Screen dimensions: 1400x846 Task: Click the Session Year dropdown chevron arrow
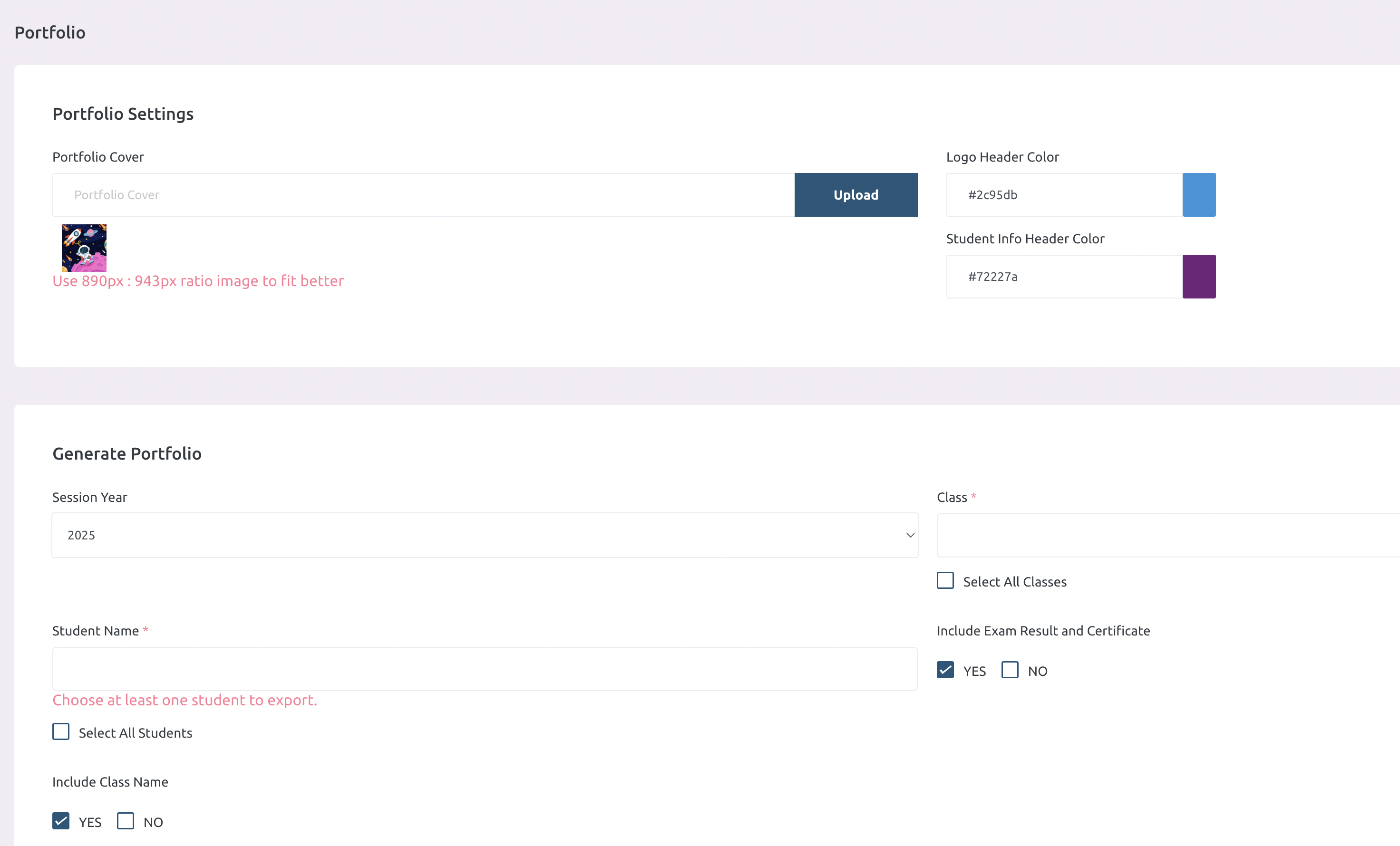click(x=910, y=535)
